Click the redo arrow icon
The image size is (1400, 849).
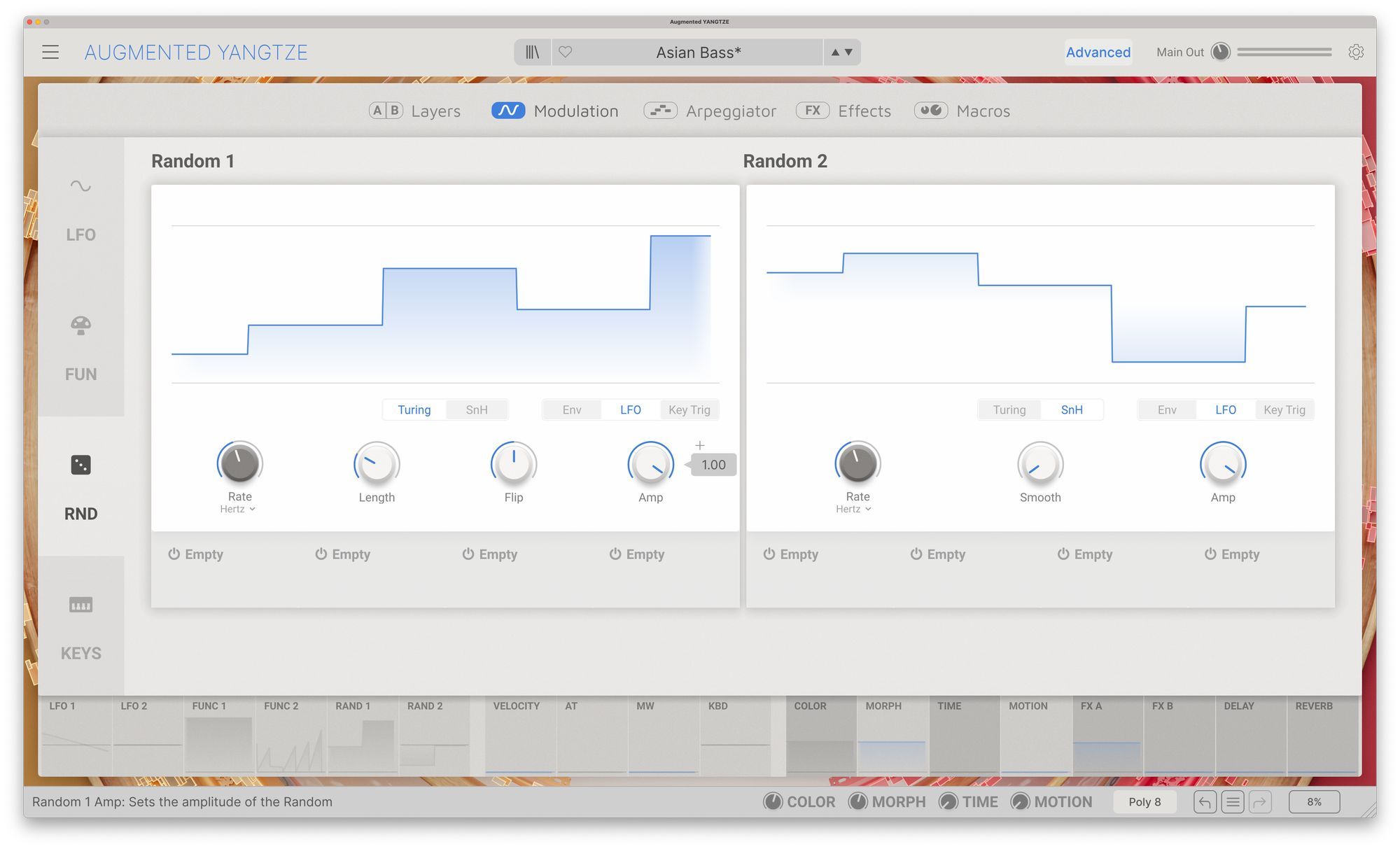pos(1260,802)
